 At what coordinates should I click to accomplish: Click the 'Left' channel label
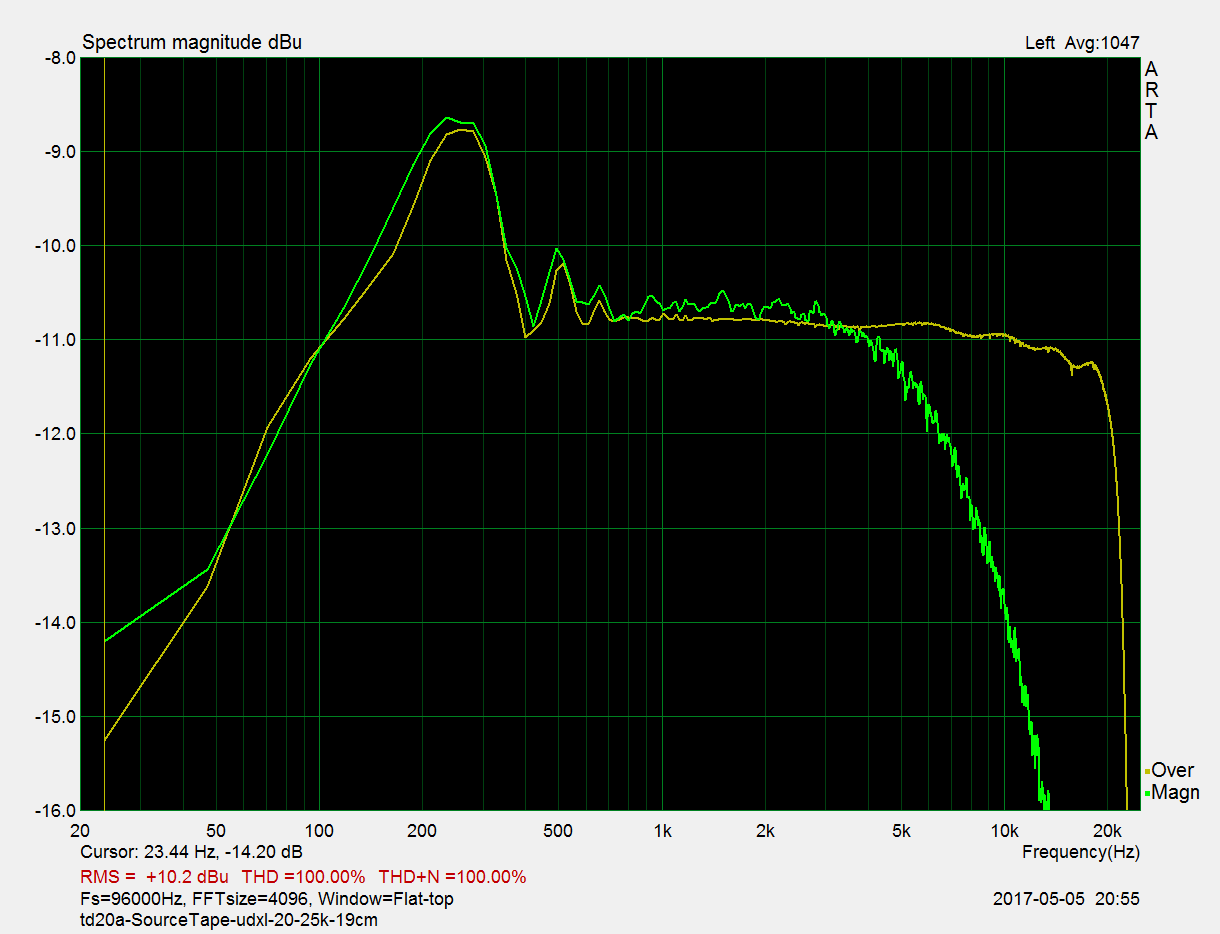(1040, 42)
